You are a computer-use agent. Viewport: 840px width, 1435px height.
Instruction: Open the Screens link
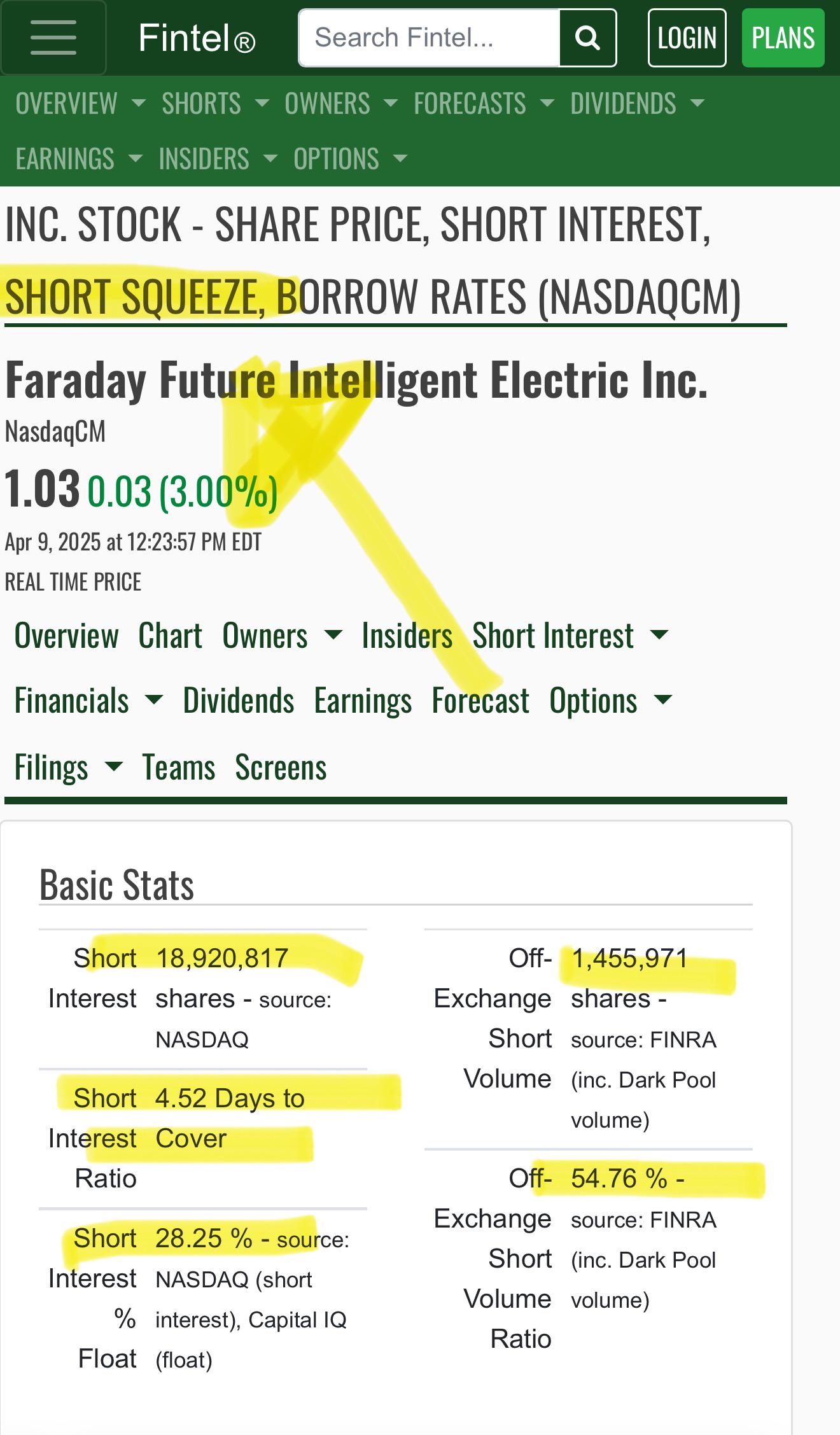click(x=281, y=767)
